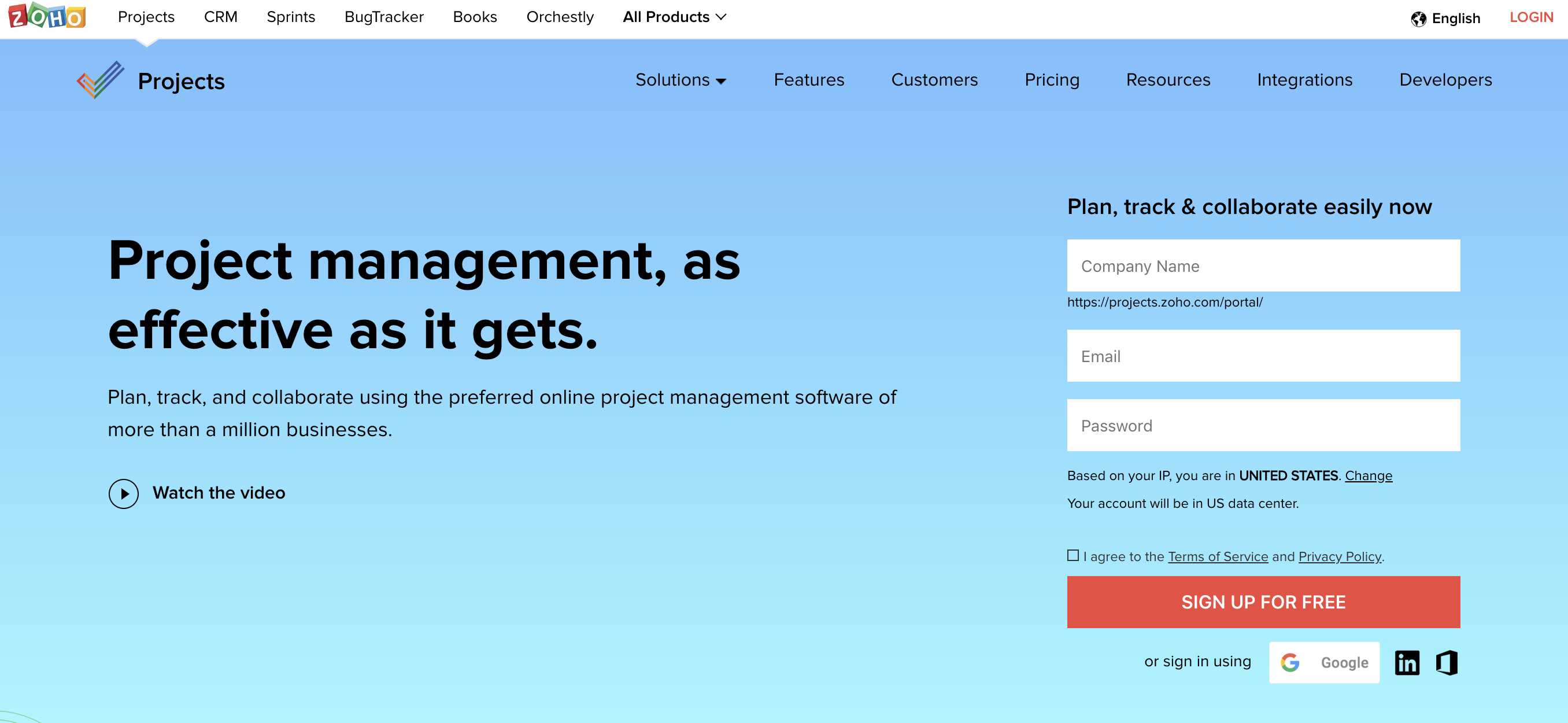Screen dimensions: 1568x723
Task: Click the LOGIN link
Action: pyautogui.click(x=1532, y=18)
